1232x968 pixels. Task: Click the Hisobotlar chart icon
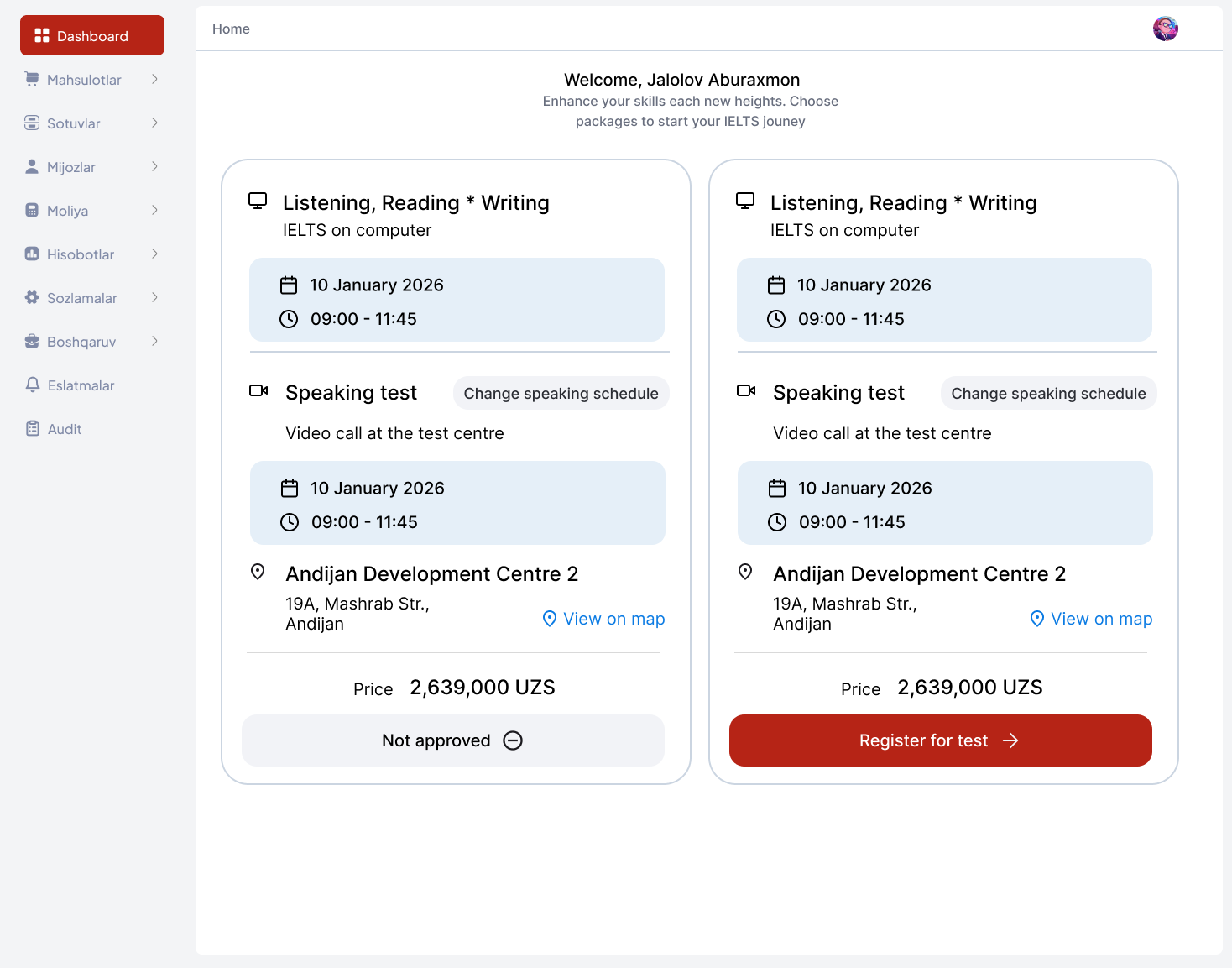coord(32,254)
